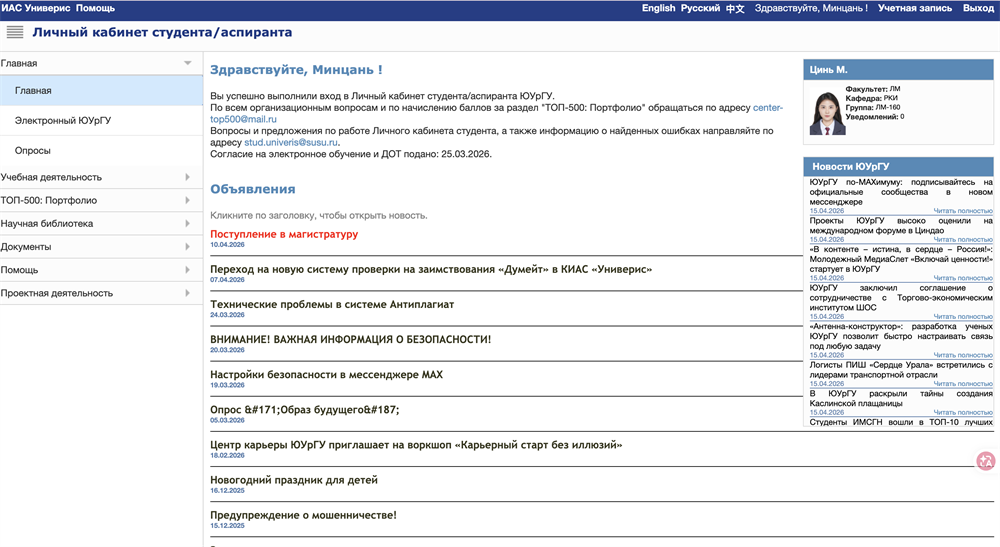Open Технические проблемы Антиплагиат announcement

332,304
